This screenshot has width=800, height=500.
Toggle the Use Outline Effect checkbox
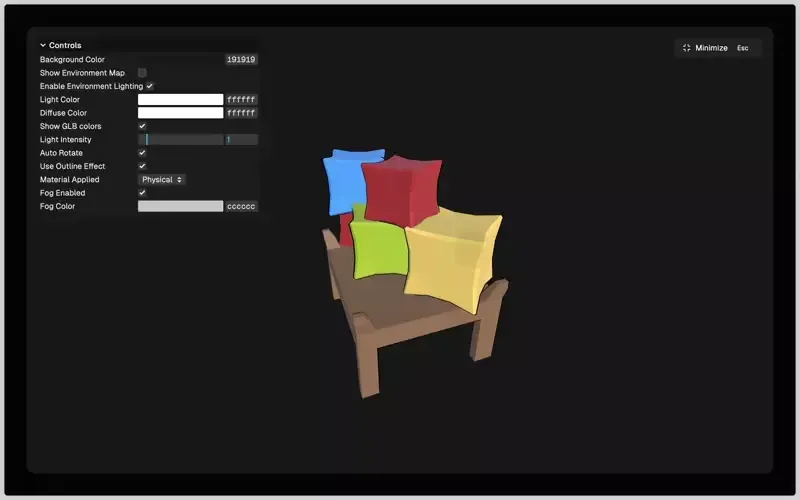click(x=142, y=166)
